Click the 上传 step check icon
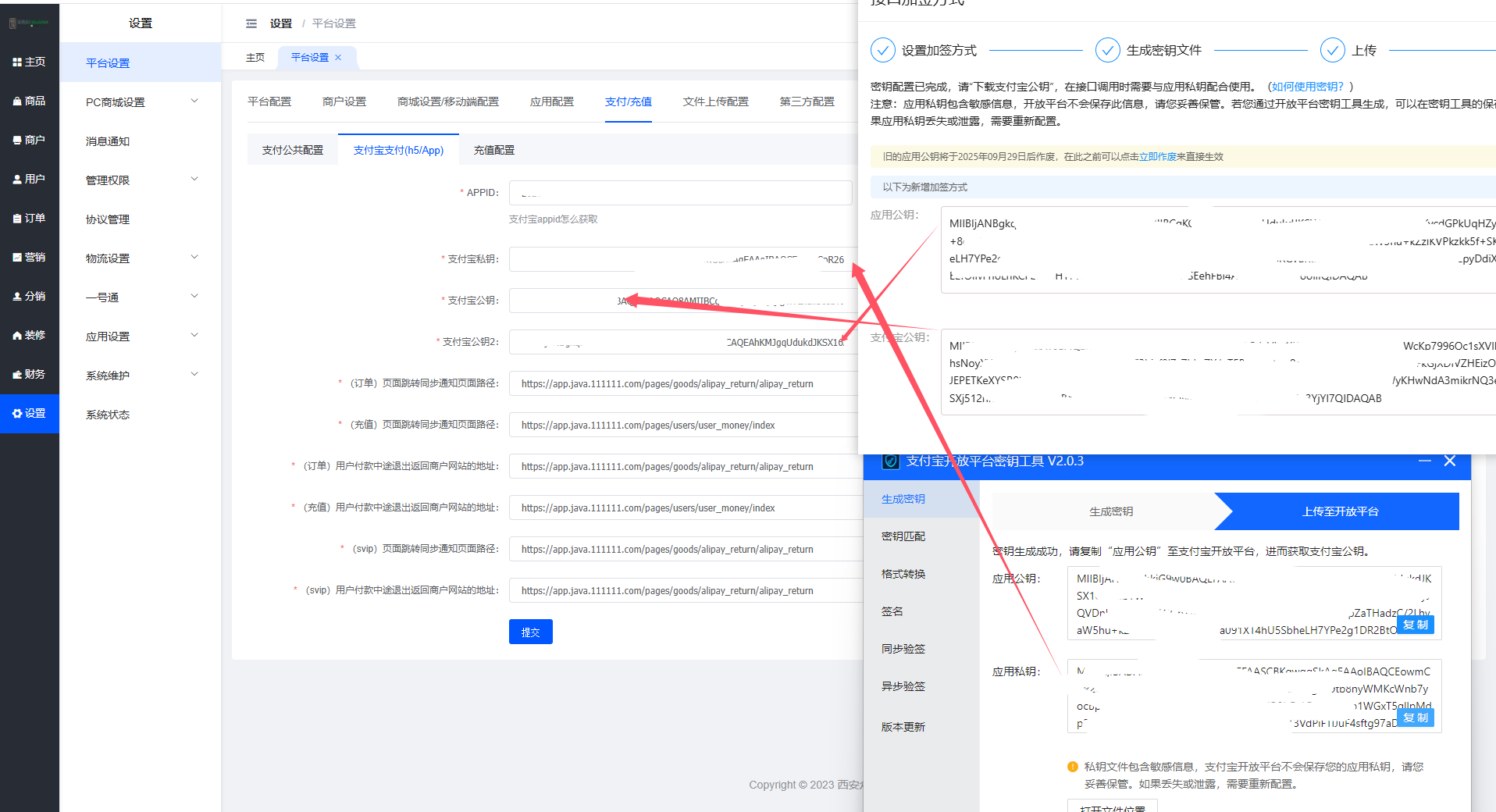This screenshot has width=1496, height=812. [1332, 50]
